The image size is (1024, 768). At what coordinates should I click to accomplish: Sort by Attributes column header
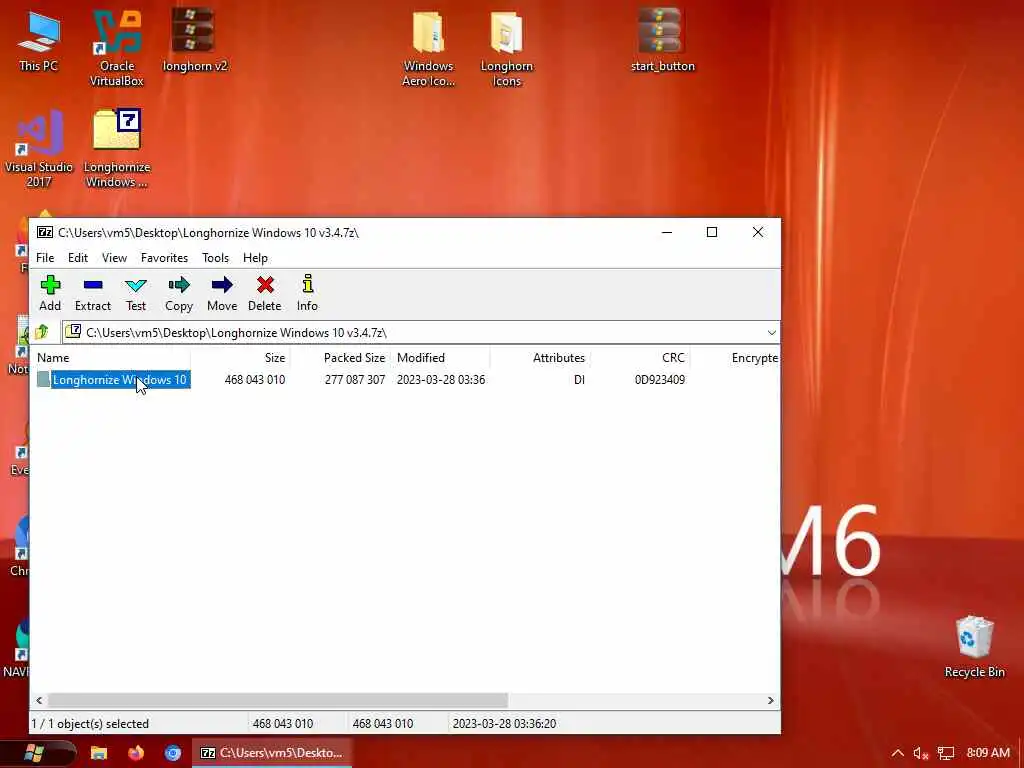point(540,358)
